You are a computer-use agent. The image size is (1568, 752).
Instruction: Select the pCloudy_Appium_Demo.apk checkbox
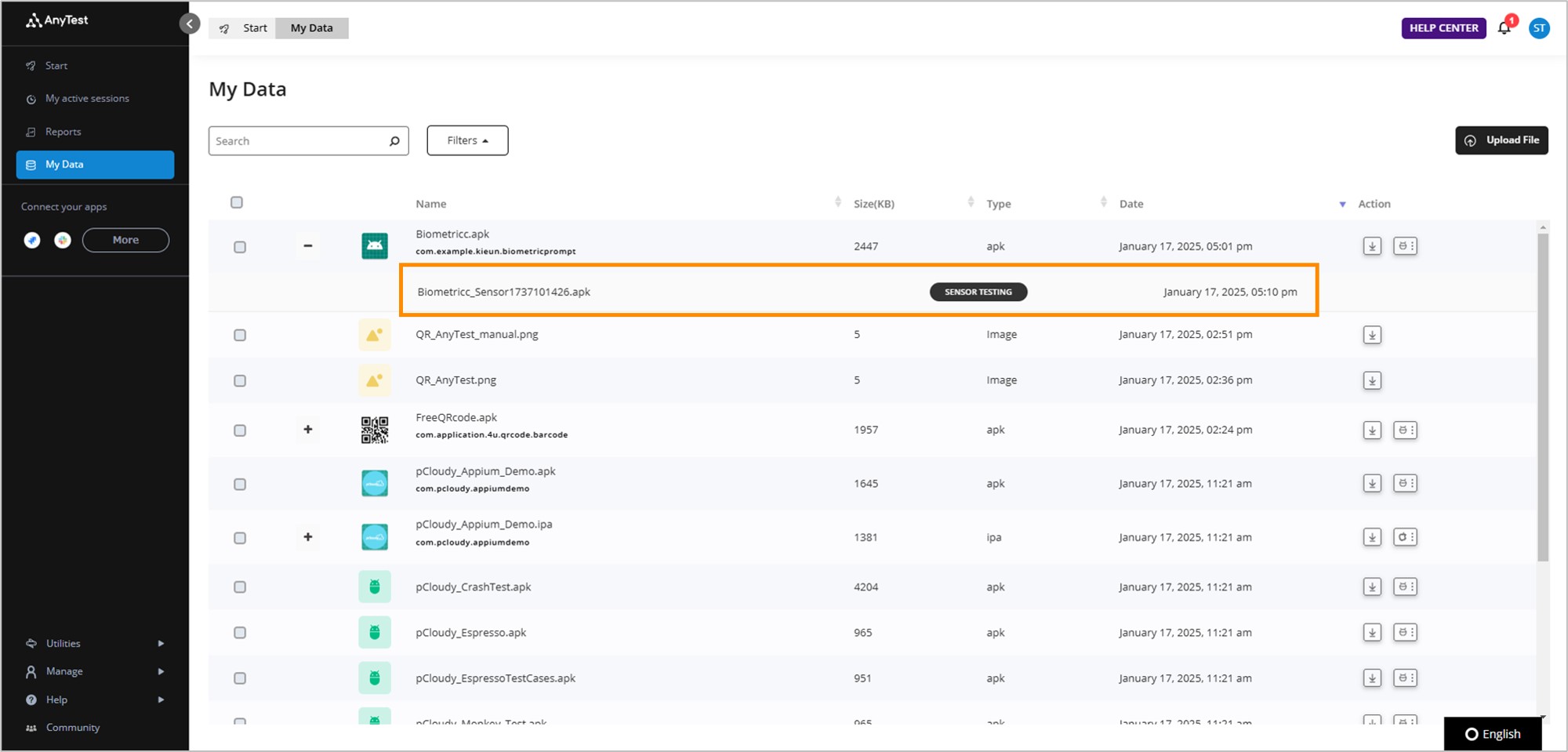tap(240, 484)
